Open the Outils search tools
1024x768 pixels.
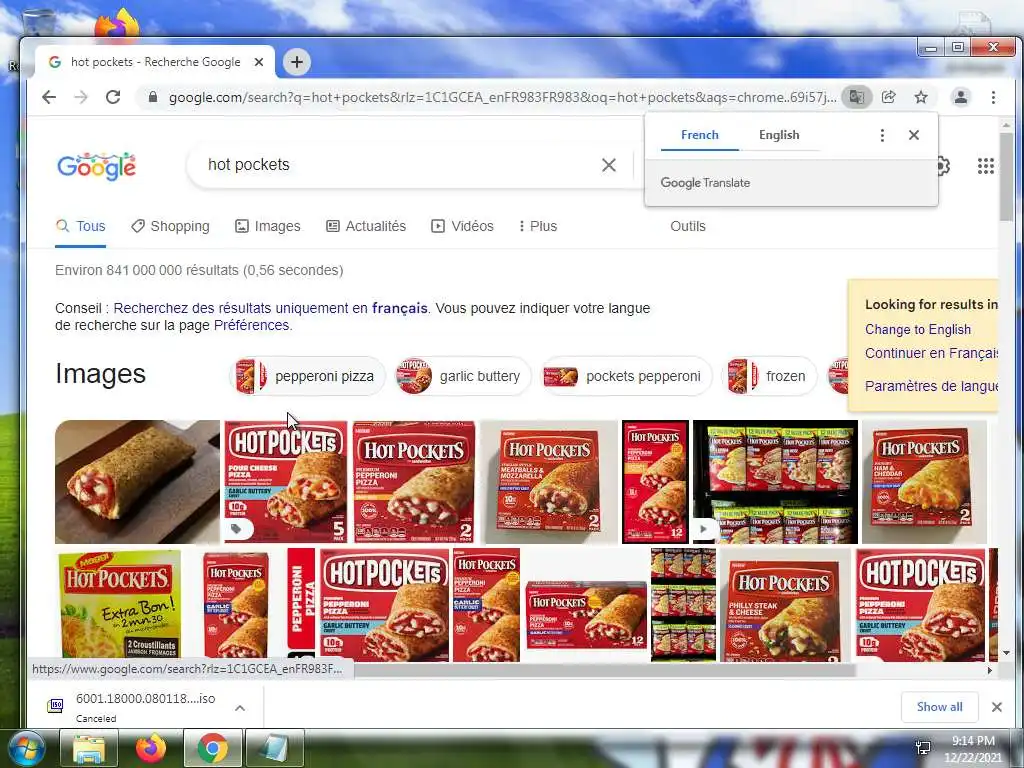coord(688,227)
